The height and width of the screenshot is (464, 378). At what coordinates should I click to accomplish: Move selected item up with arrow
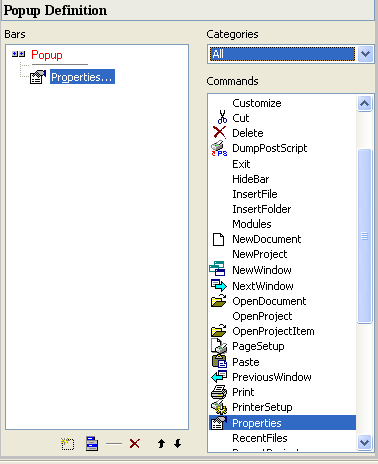[161, 444]
